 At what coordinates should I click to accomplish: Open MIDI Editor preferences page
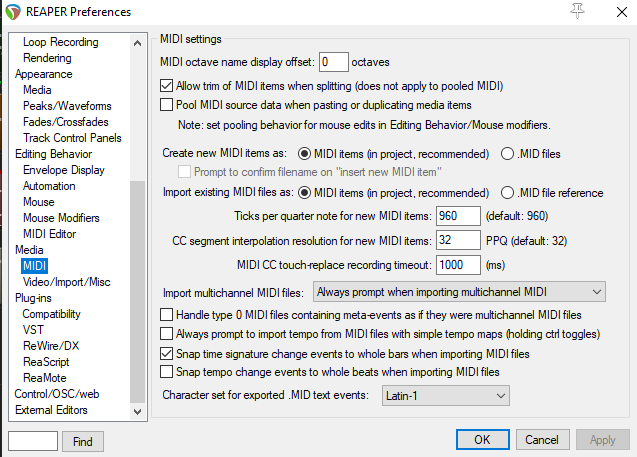click(x=50, y=234)
